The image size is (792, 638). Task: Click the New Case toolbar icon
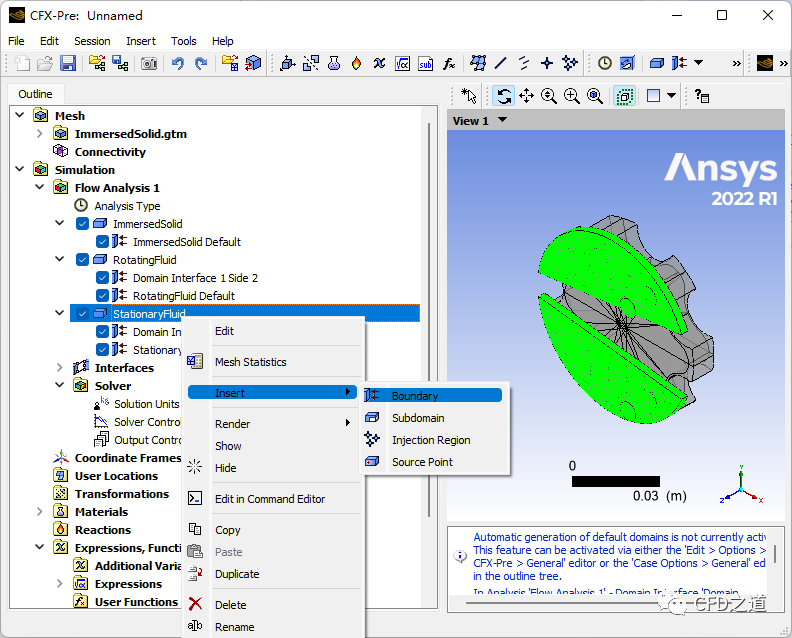[x=22, y=63]
